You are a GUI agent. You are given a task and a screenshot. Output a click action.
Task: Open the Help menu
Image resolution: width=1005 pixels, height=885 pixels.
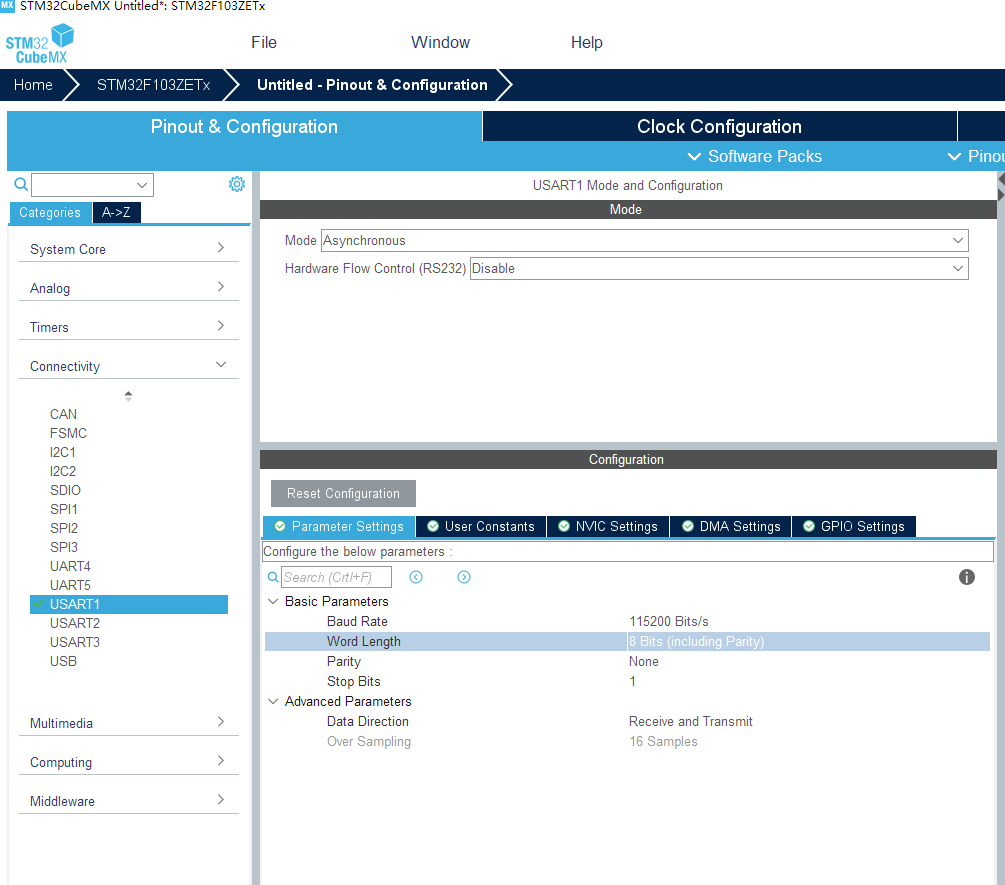click(586, 42)
